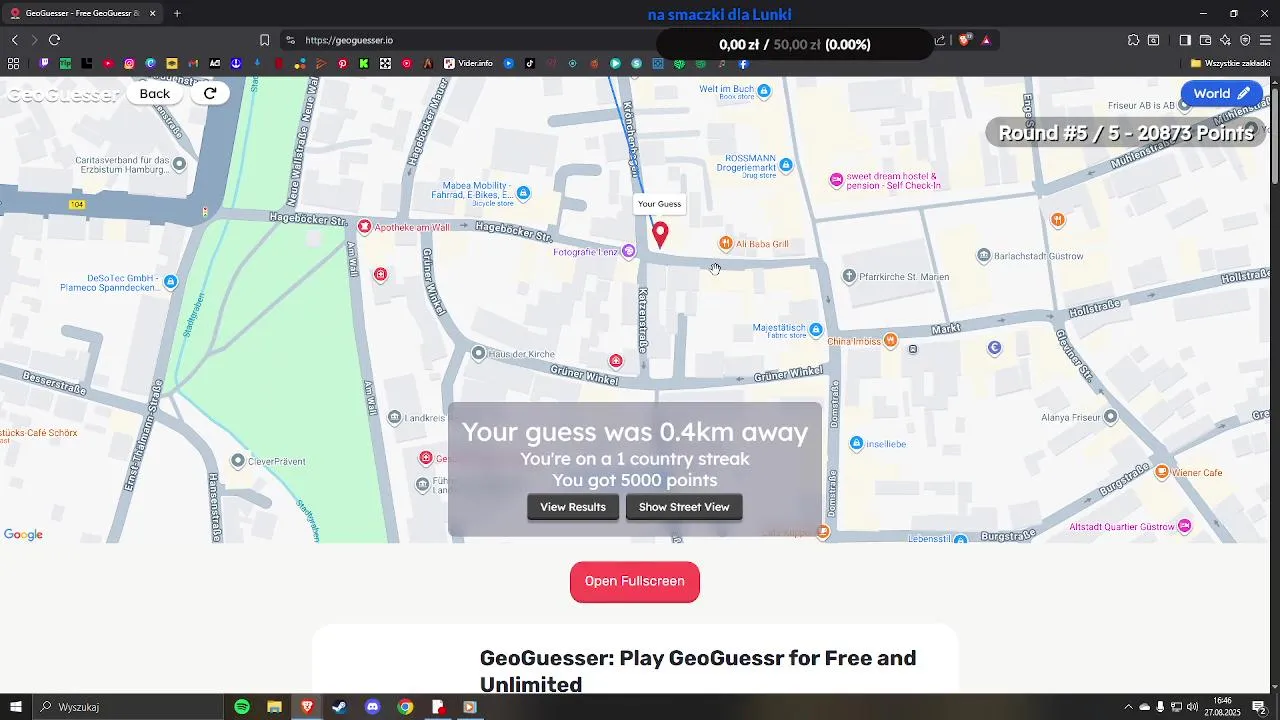Image resolution: width=1280 pixels, height=720 pixels.
Task: Open File Explorer from the taskbar
Action: (x=274, y=707)
